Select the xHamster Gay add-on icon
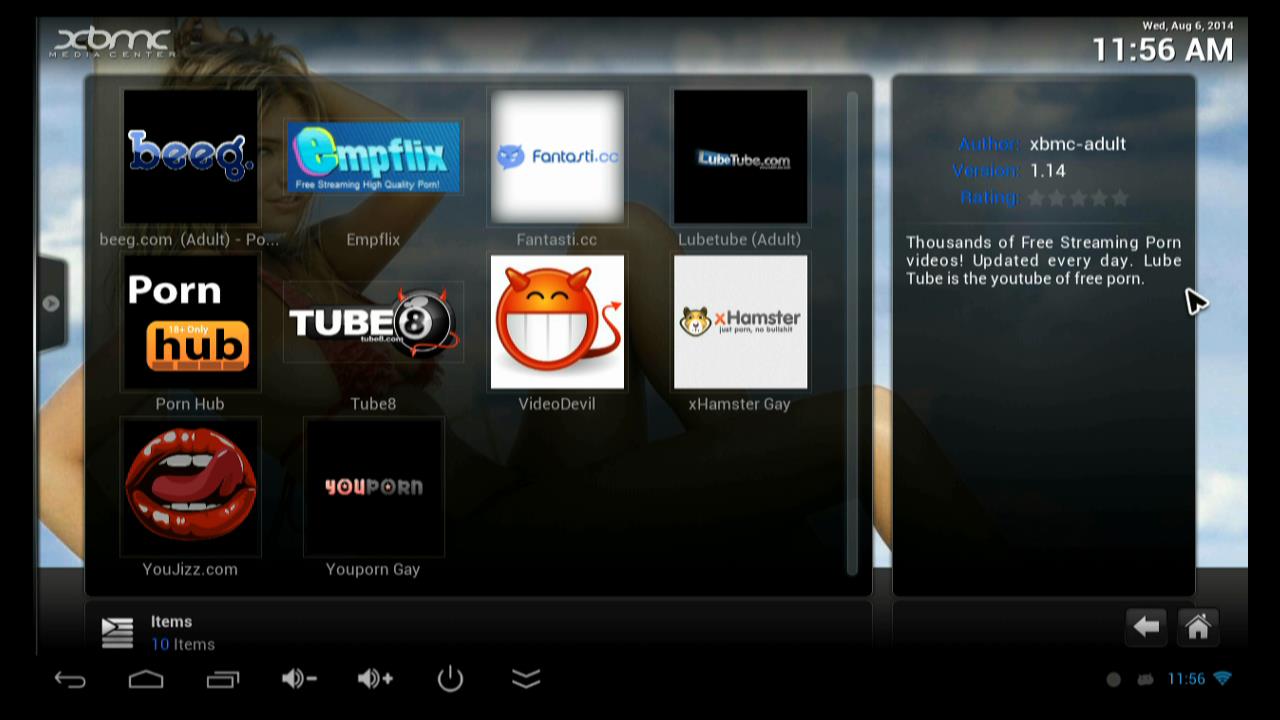Image resolution: width=1280 pixels, height=720 pixels. pos(740,322)
